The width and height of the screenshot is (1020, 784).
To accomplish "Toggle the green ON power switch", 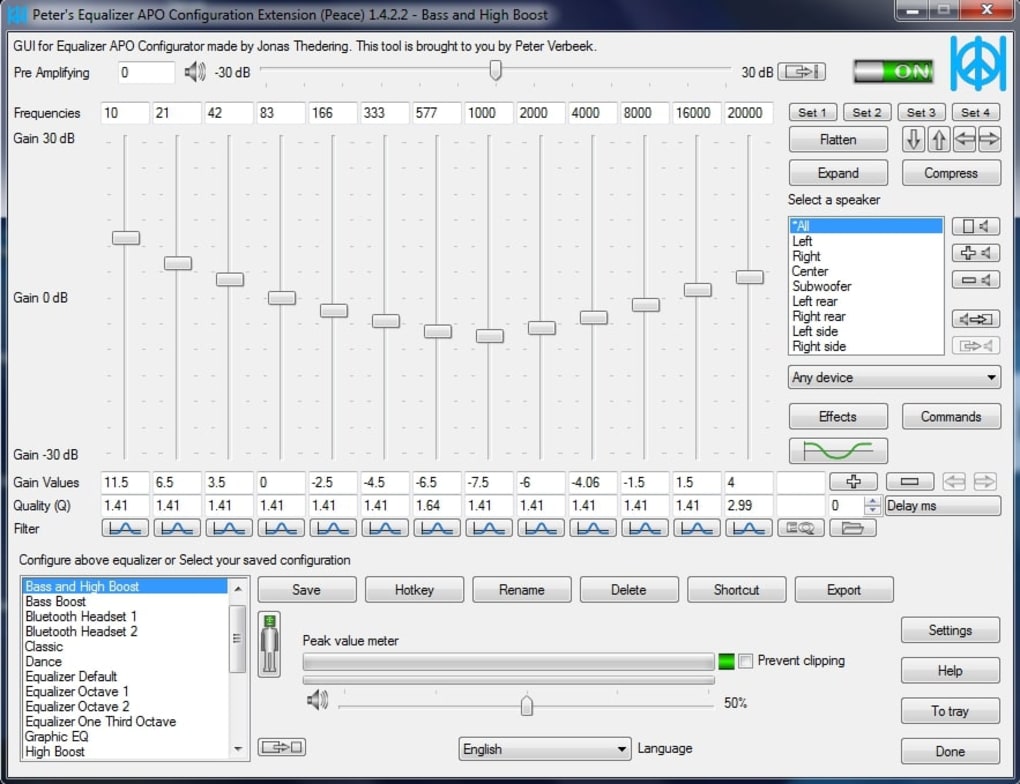I will click(x=893, y=71).
